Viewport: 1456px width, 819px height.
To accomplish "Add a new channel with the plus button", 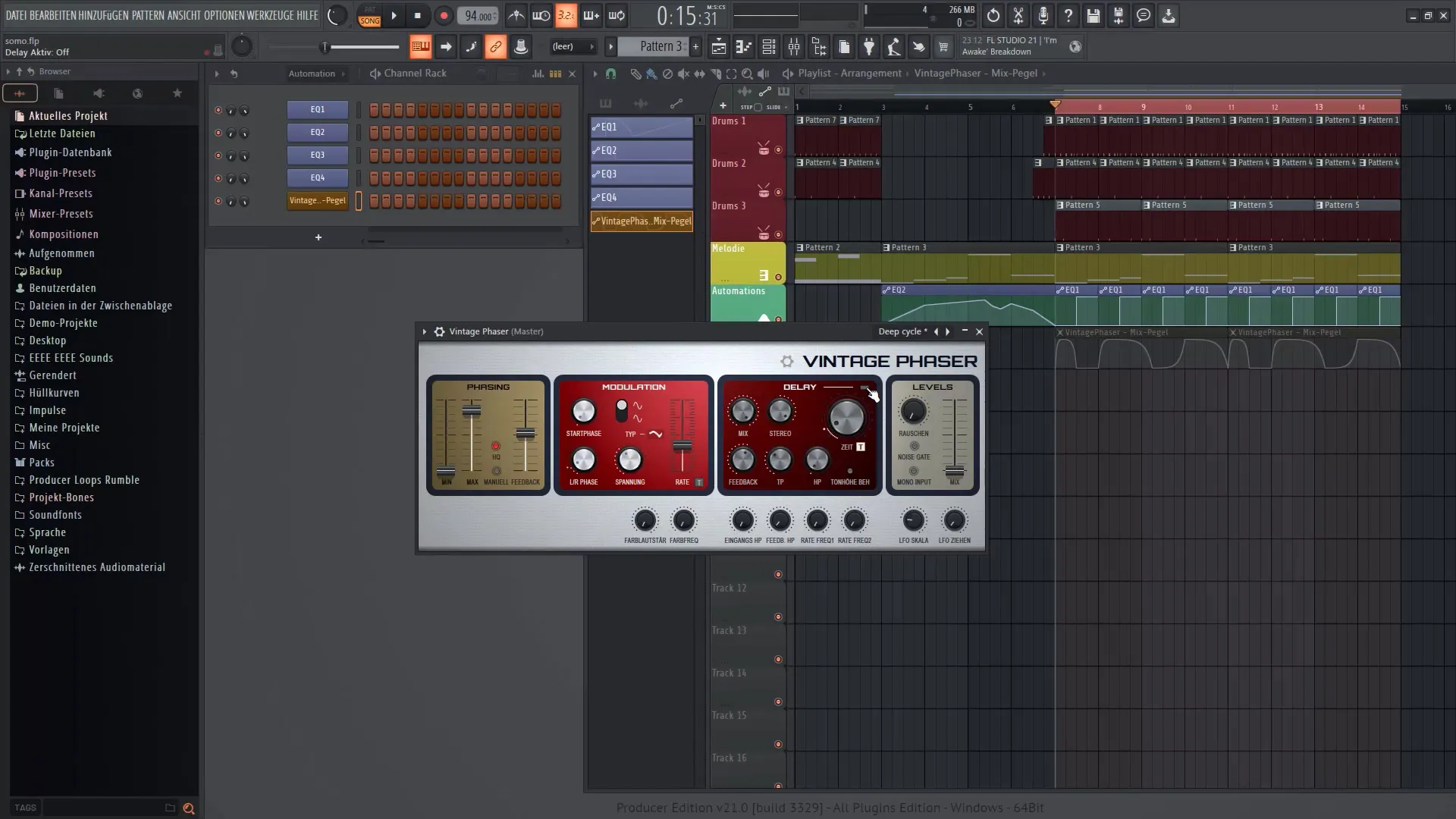I will coord(318,237).
